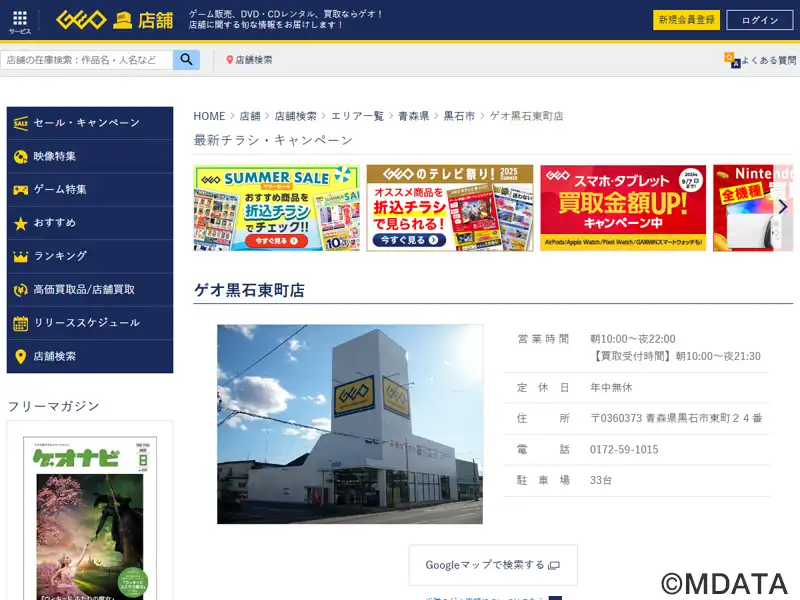
Task: Click the star icon for おすすめ
Action: [20, 223]
